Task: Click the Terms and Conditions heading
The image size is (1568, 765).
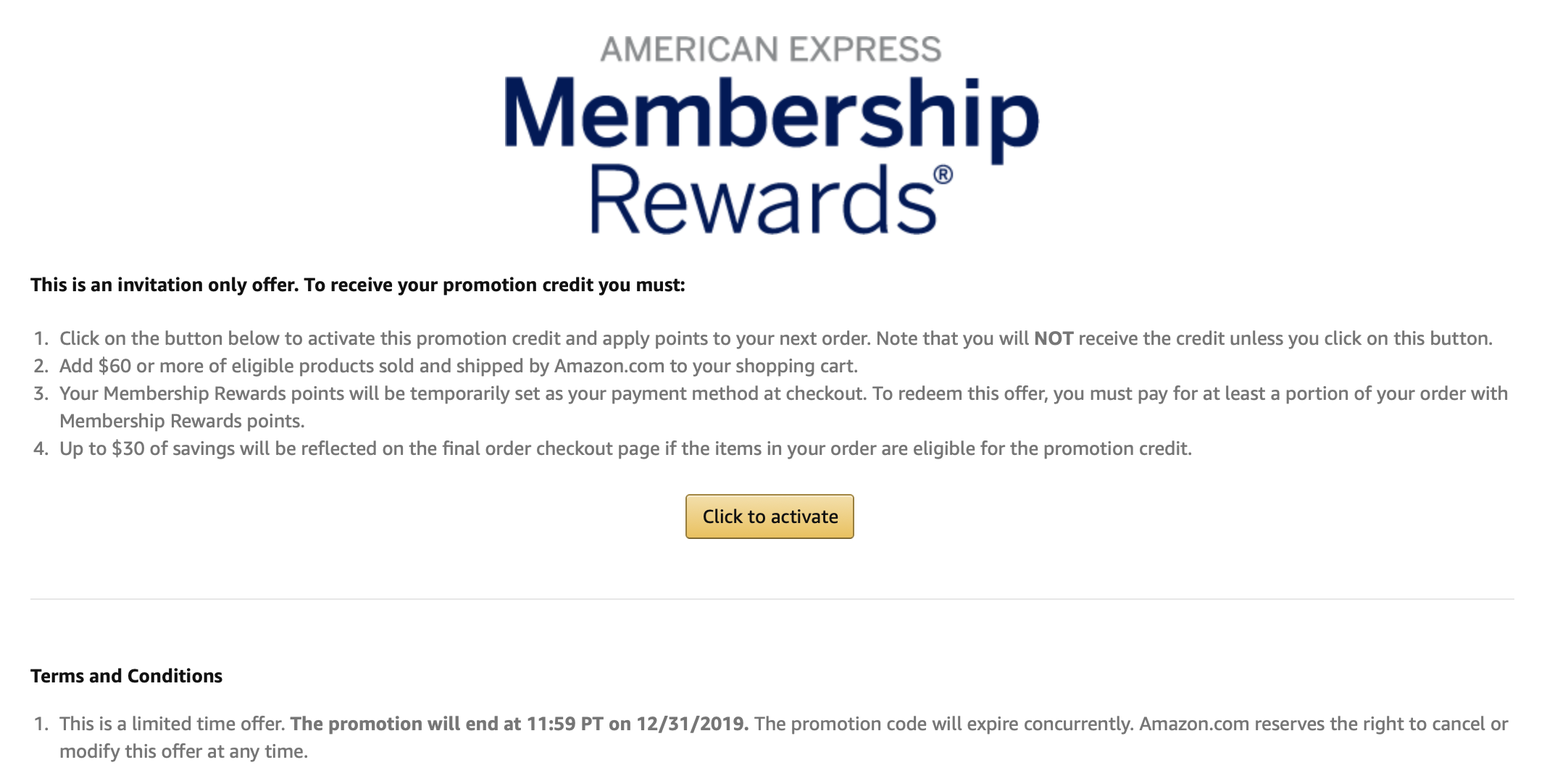Action: pyautogui.click(x=126, y=676)
